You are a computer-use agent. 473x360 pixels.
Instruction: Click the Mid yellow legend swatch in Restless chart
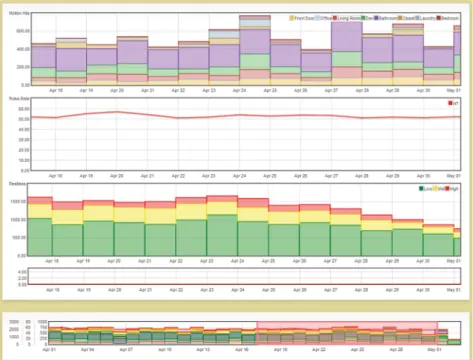tap(435, 189)
